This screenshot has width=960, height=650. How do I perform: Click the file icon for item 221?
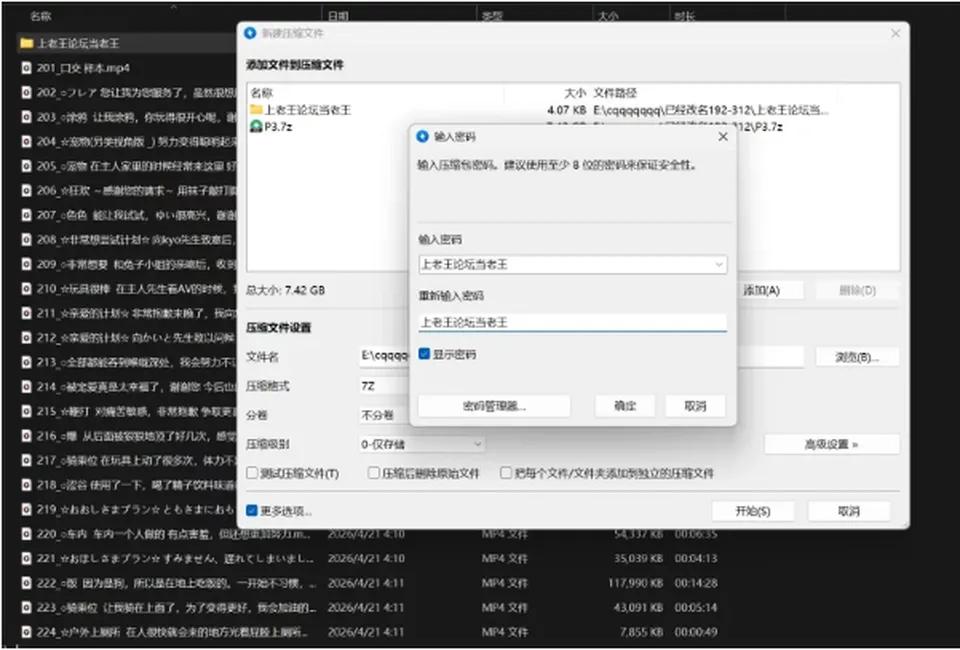tap(26, 558)
